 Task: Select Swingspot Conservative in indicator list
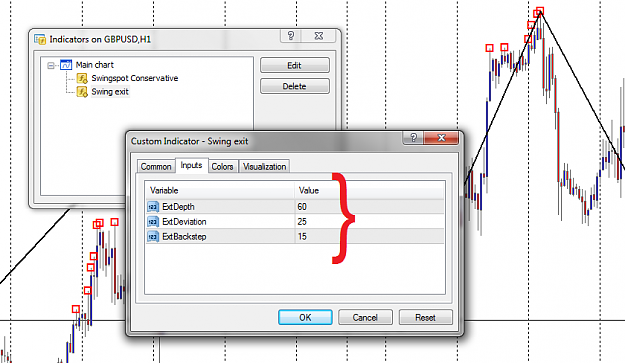click(135, 78)
